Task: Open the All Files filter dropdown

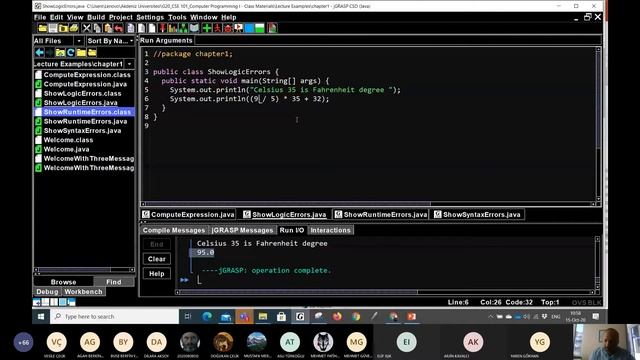Action: tap(58, 41)
